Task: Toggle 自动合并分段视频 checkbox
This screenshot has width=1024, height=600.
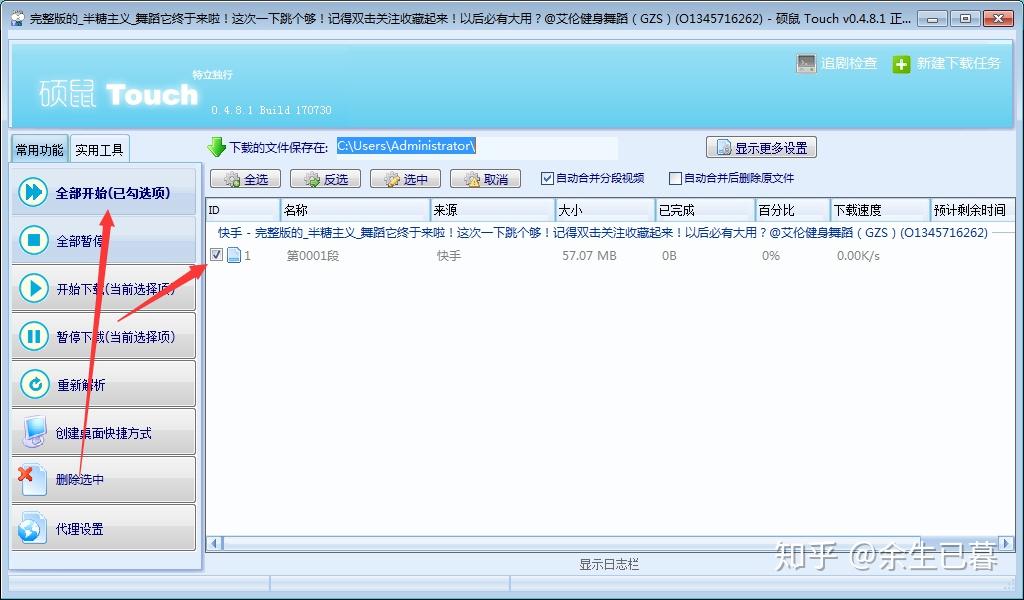Action: tap(547, 178)
